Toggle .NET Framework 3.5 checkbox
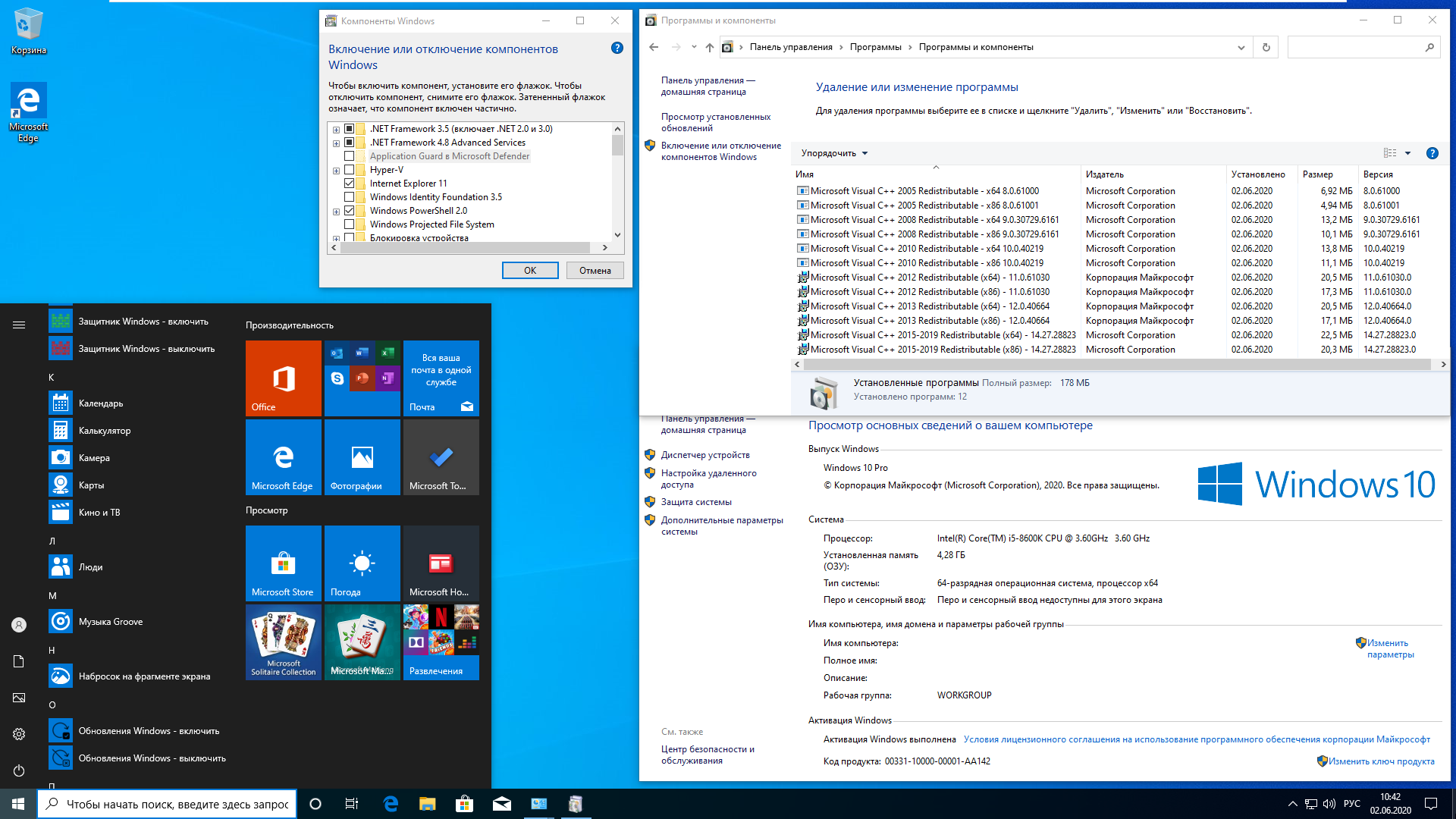The width and height of the screenshot is (1456, 819). [x=350, y=129]
